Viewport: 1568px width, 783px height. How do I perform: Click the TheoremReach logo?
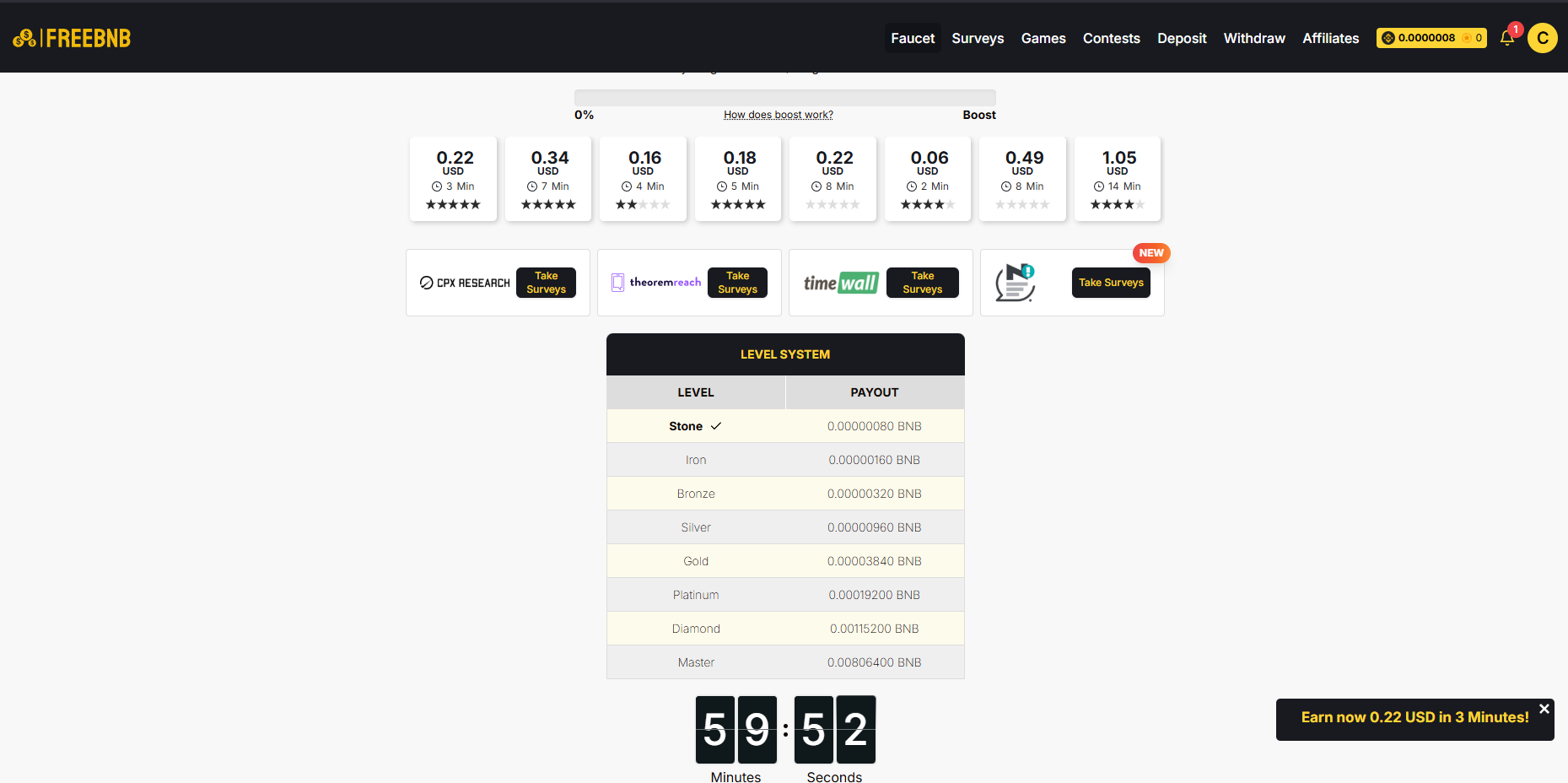point(656,283)
